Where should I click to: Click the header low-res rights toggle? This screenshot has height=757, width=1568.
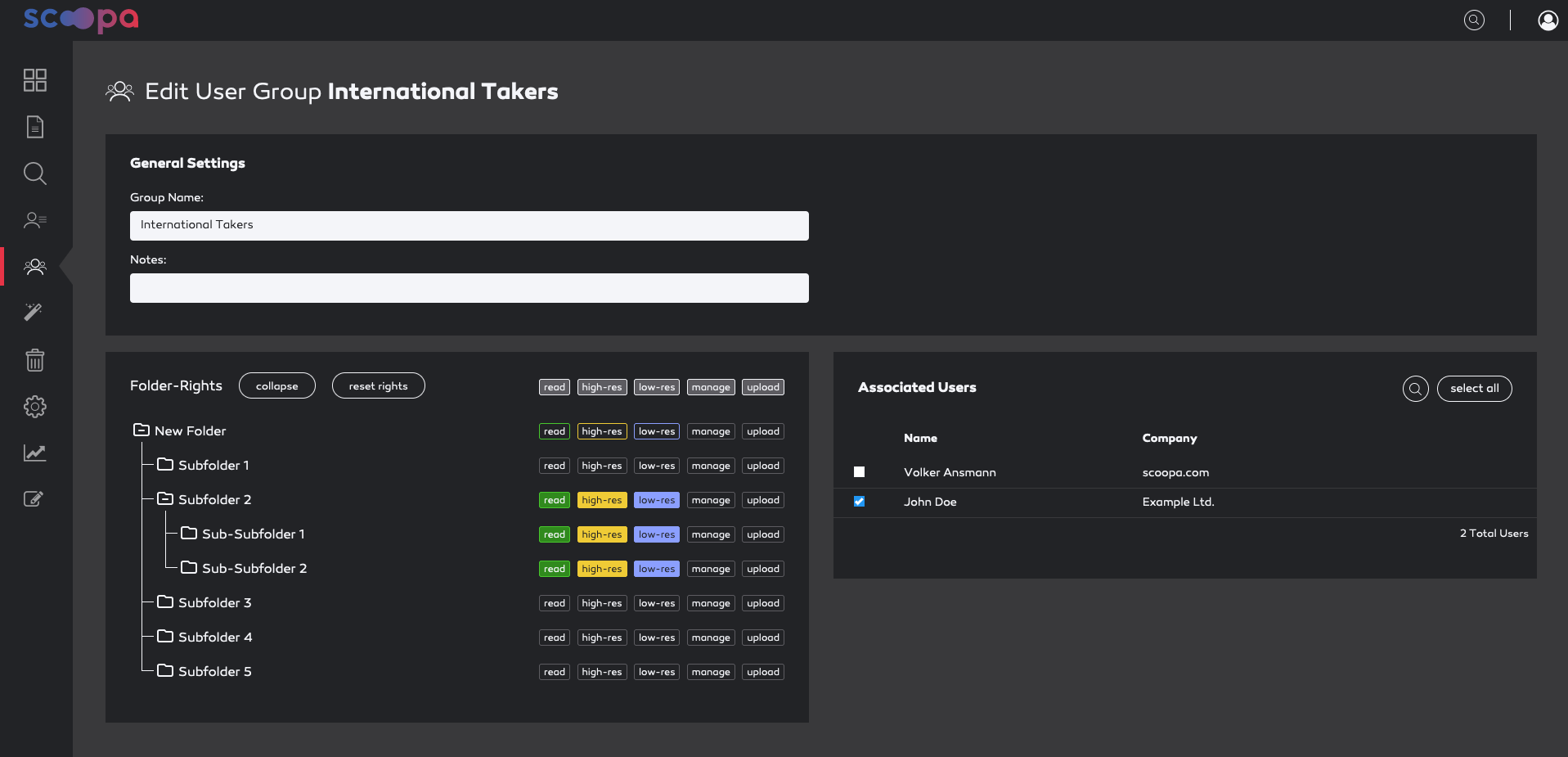coord(657,387)
